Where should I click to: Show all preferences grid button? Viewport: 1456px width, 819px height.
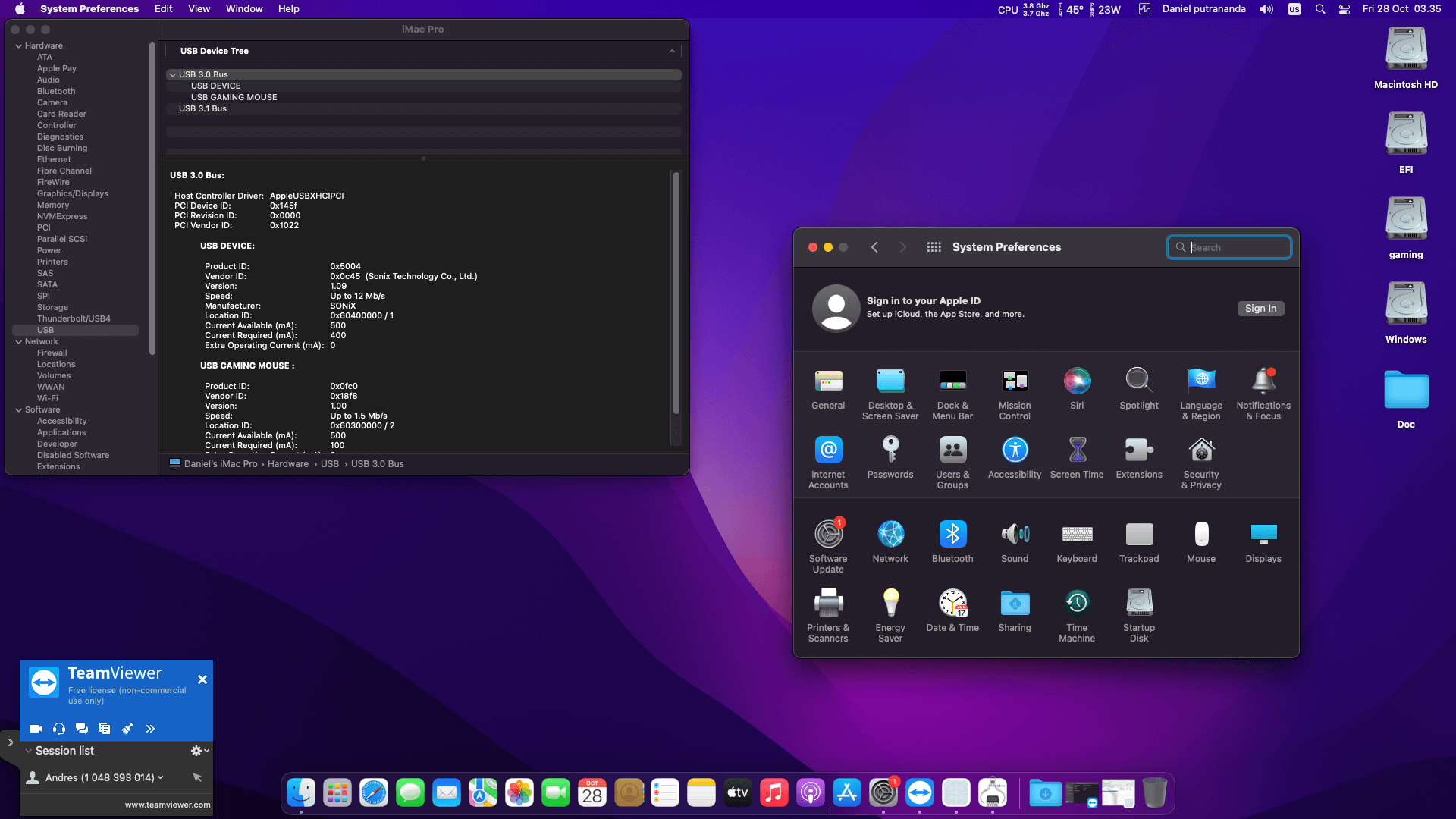coord(934,247)
